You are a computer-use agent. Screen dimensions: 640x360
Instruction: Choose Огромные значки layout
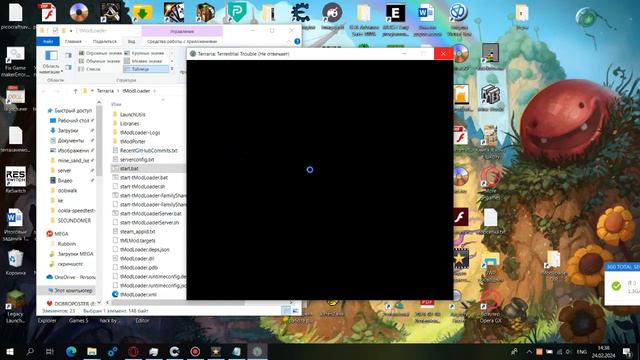point(100,53)
